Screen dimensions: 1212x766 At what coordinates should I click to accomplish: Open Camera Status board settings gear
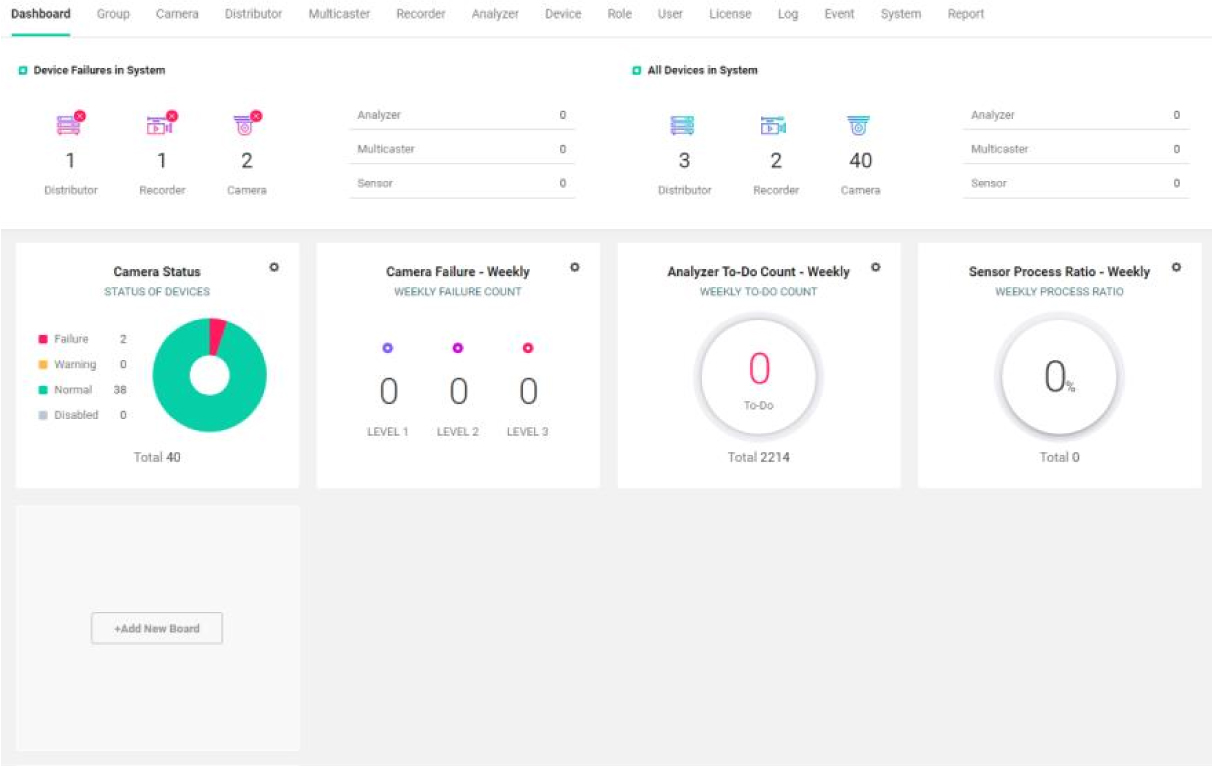[274, 267]
